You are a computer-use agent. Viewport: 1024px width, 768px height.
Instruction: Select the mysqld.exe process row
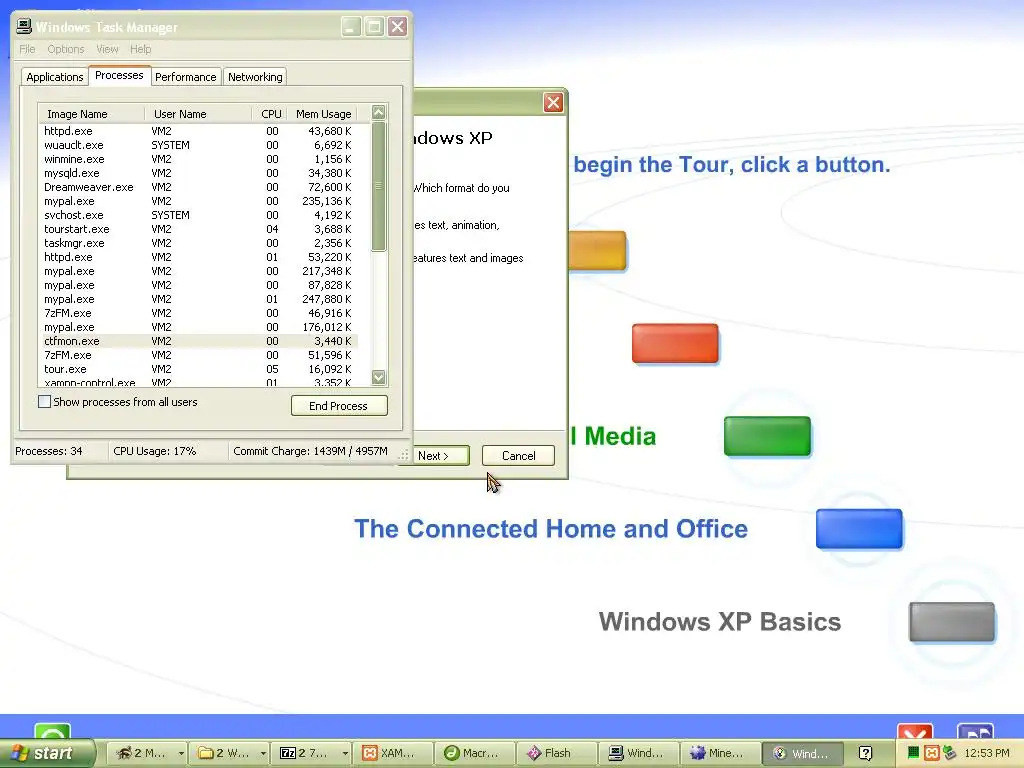(x=199, y=173)
